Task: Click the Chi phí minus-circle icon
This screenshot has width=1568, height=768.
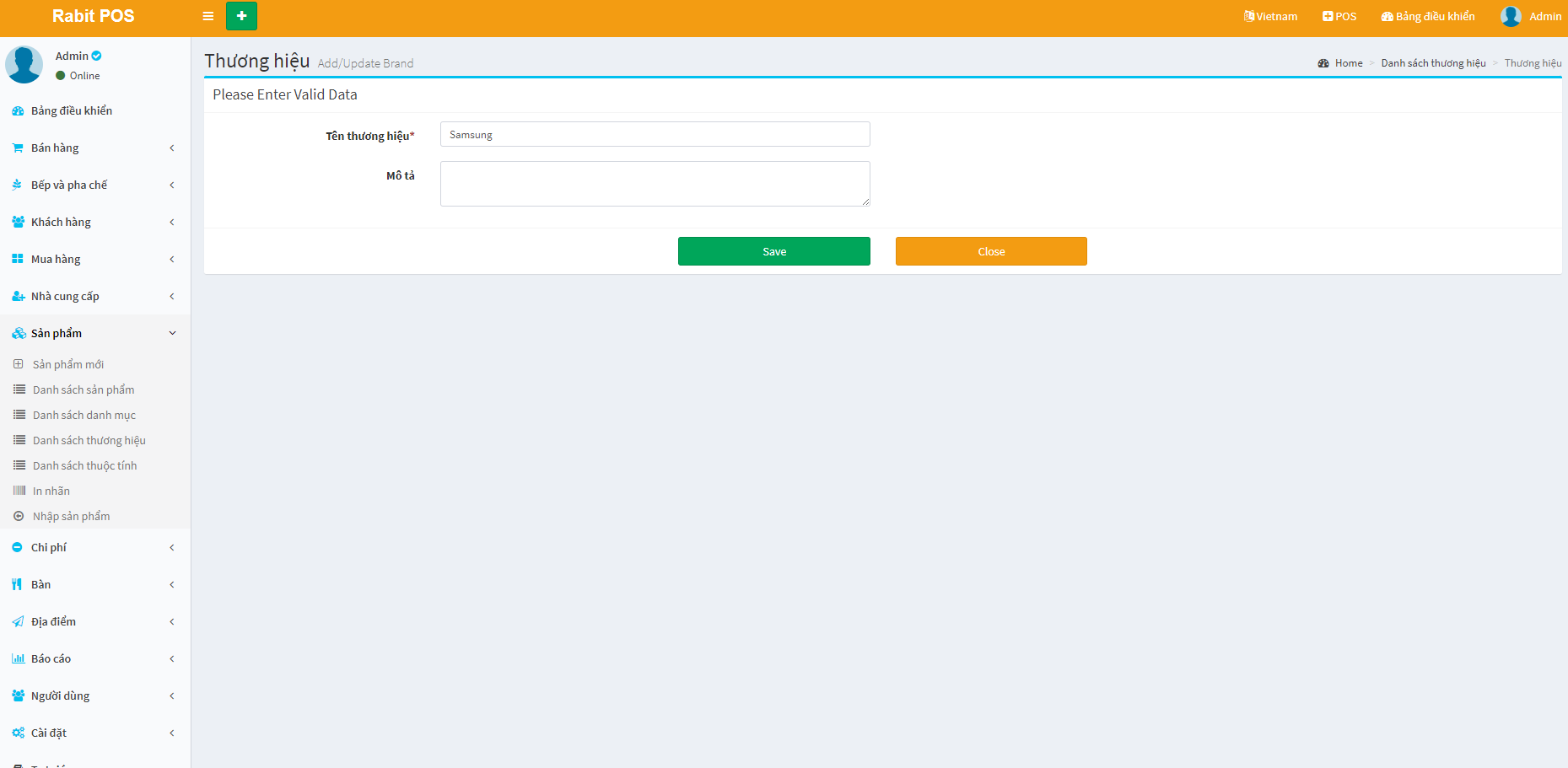Action: (17, 548)
